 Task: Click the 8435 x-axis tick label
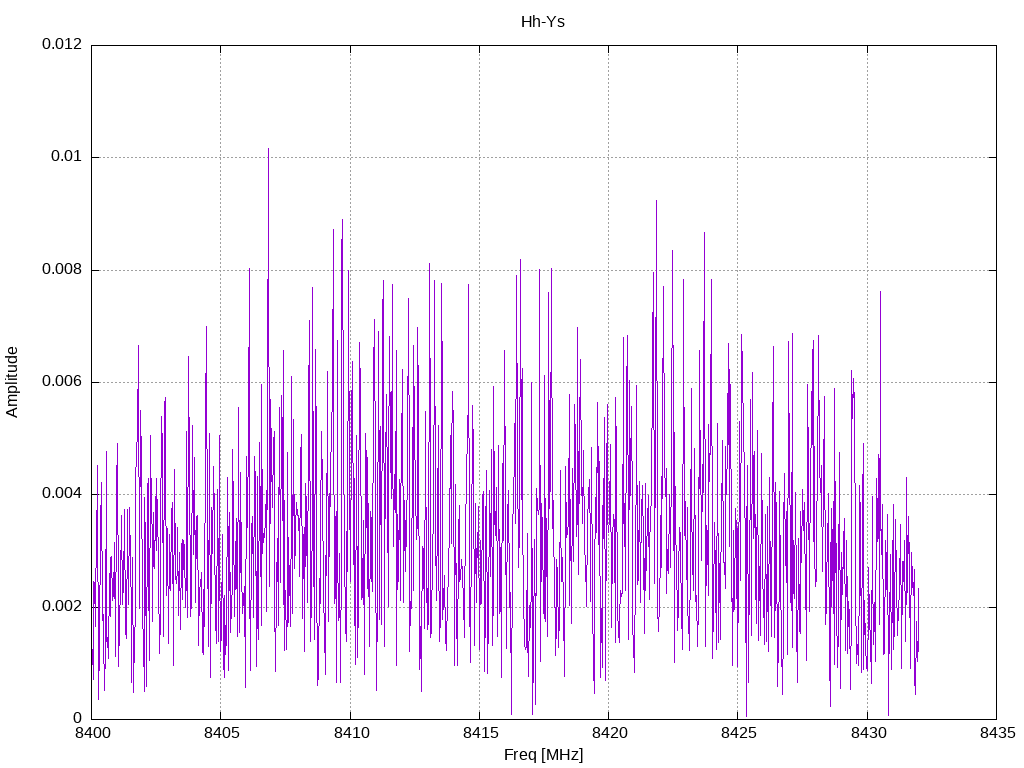click(x=997, y=733)
